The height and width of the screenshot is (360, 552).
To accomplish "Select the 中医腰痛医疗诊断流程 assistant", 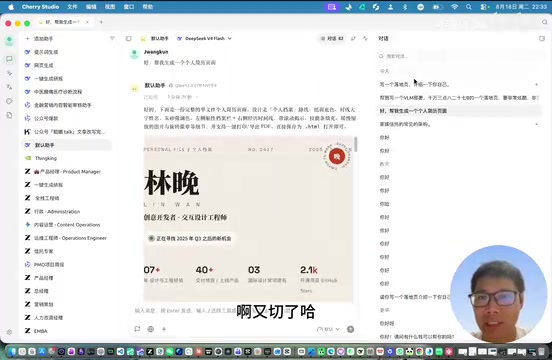I will tap(67, 91).
